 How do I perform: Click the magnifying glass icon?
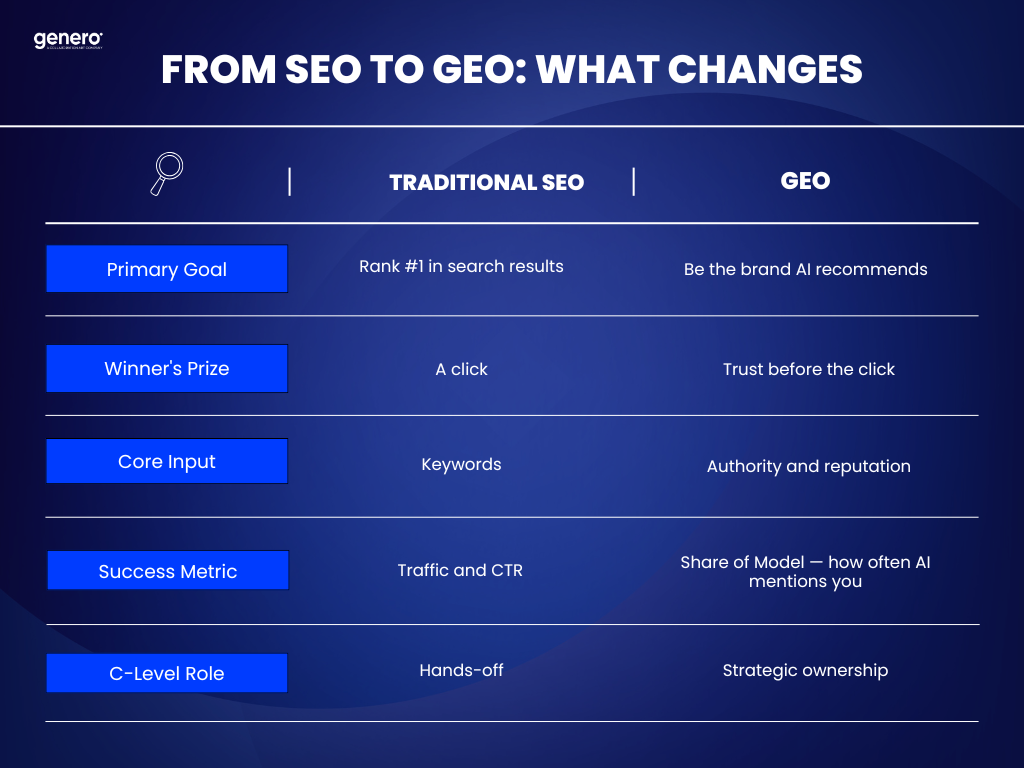[166, 173]
